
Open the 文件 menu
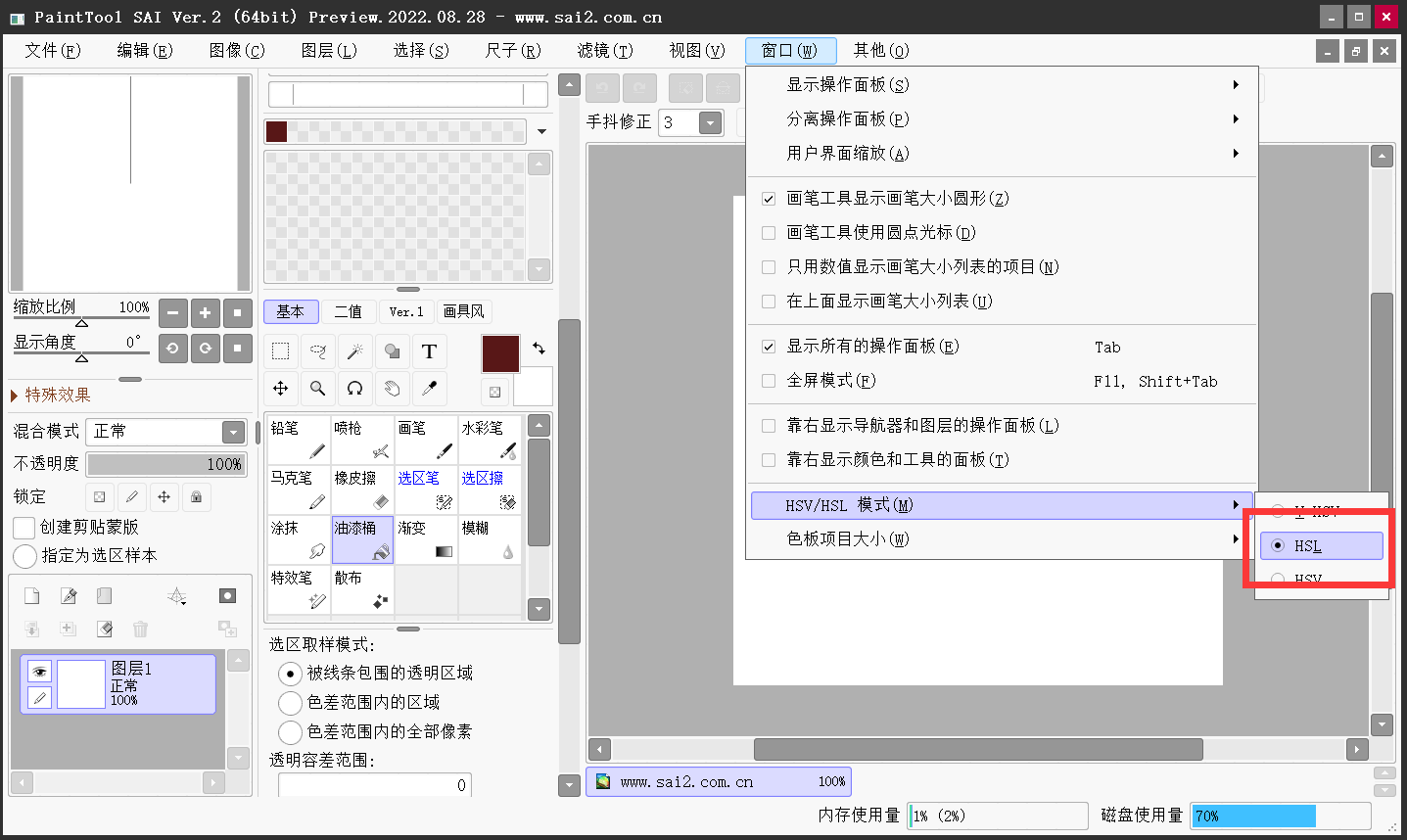[52, 50]
